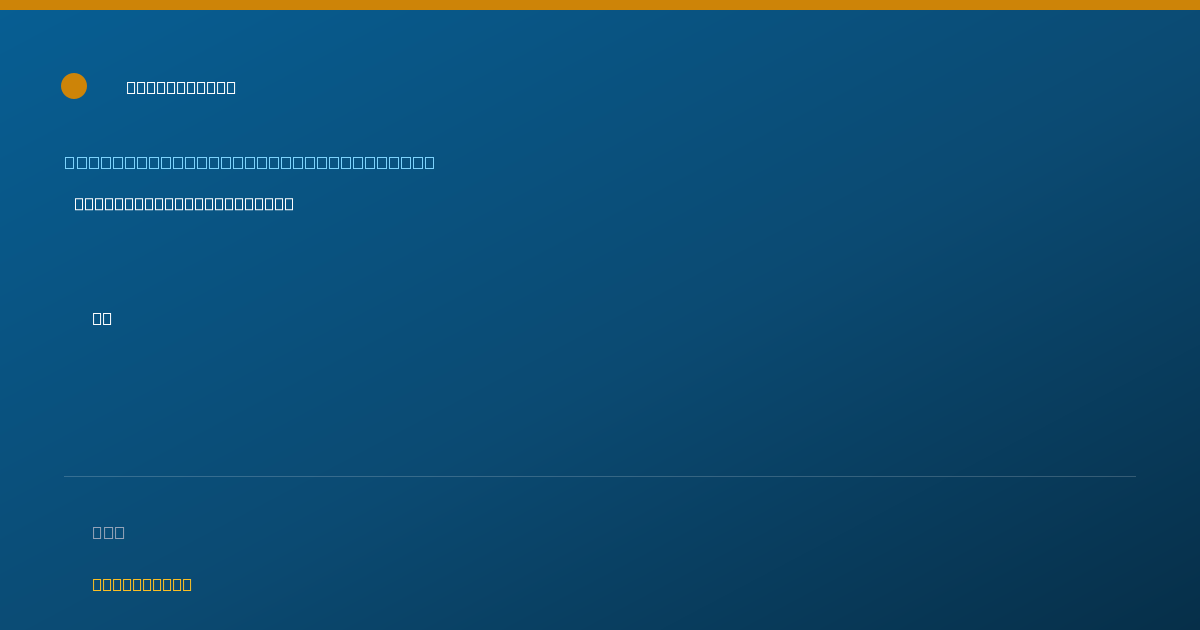This screenshot has height=630, width=1200.
Task: Click the thin horizontal divider line
Action: [600, 476]
